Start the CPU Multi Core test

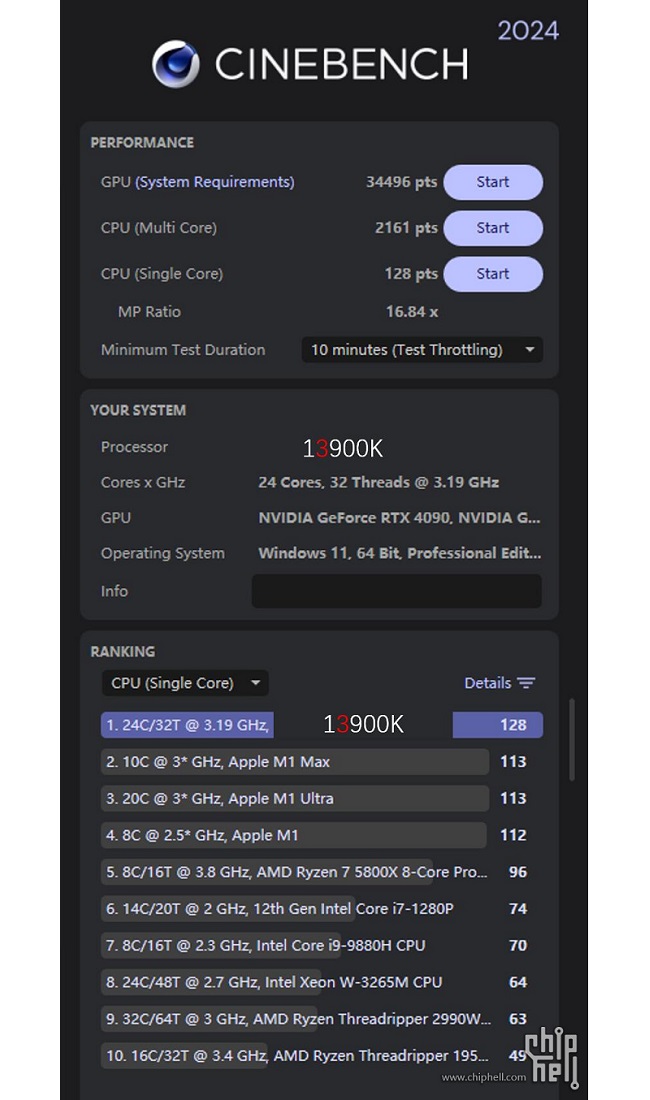tap(492, 228)
